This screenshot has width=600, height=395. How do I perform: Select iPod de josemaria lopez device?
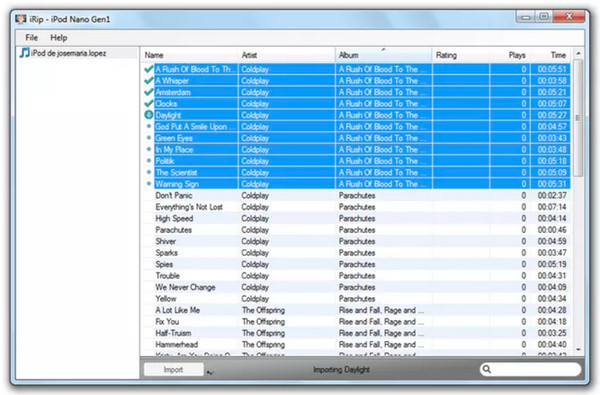[68, 53]
